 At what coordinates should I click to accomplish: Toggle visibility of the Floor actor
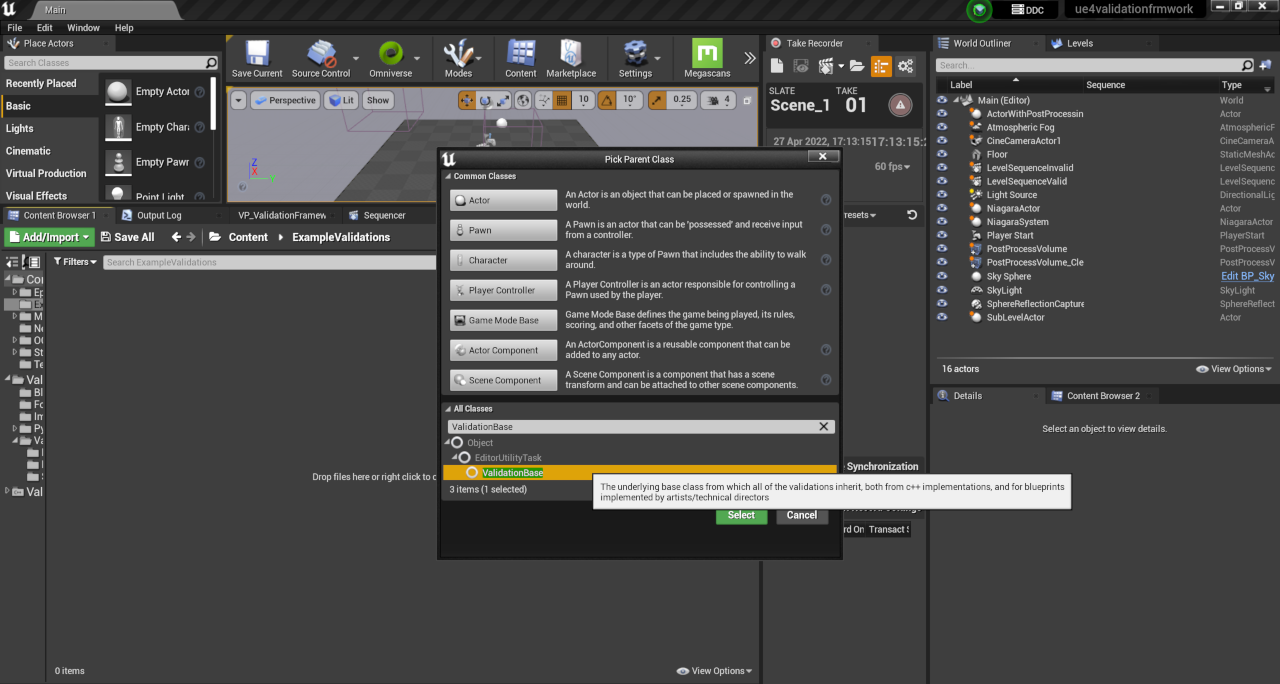tap(942, 155)
